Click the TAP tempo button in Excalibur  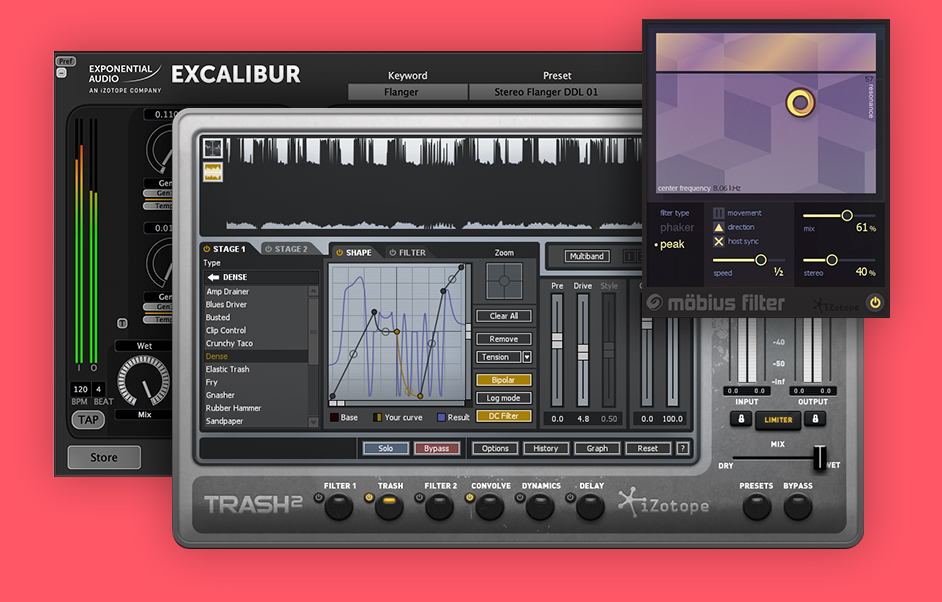click(88, 420)
